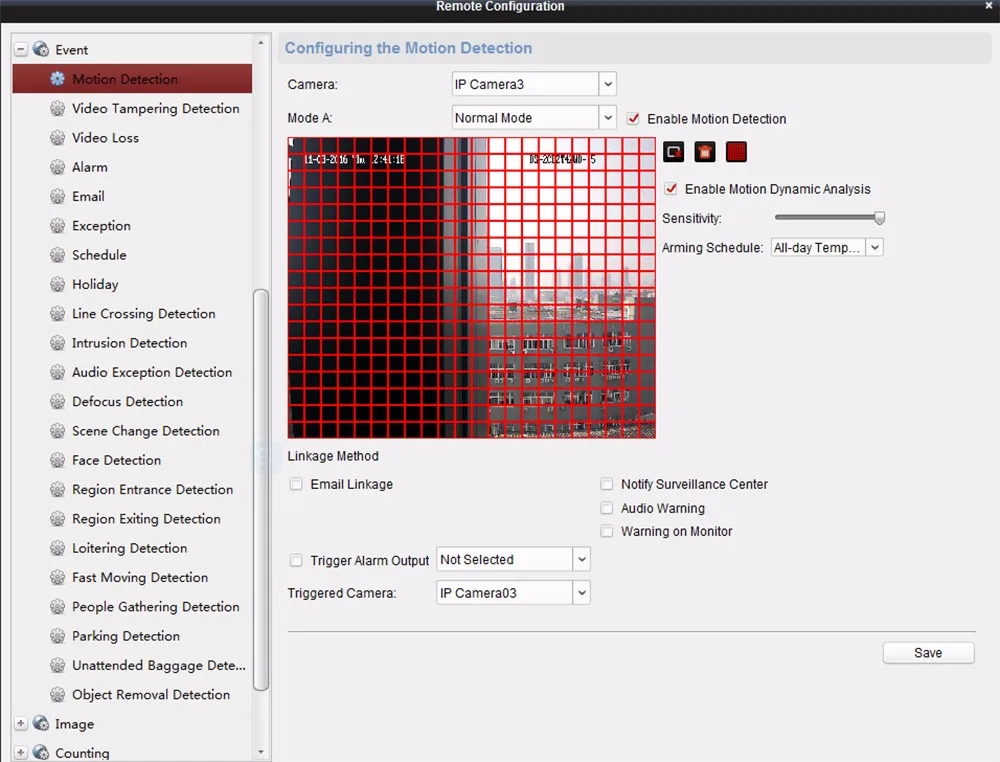Click the sidebar vertical scrollbar thumb

click(260, 490)
